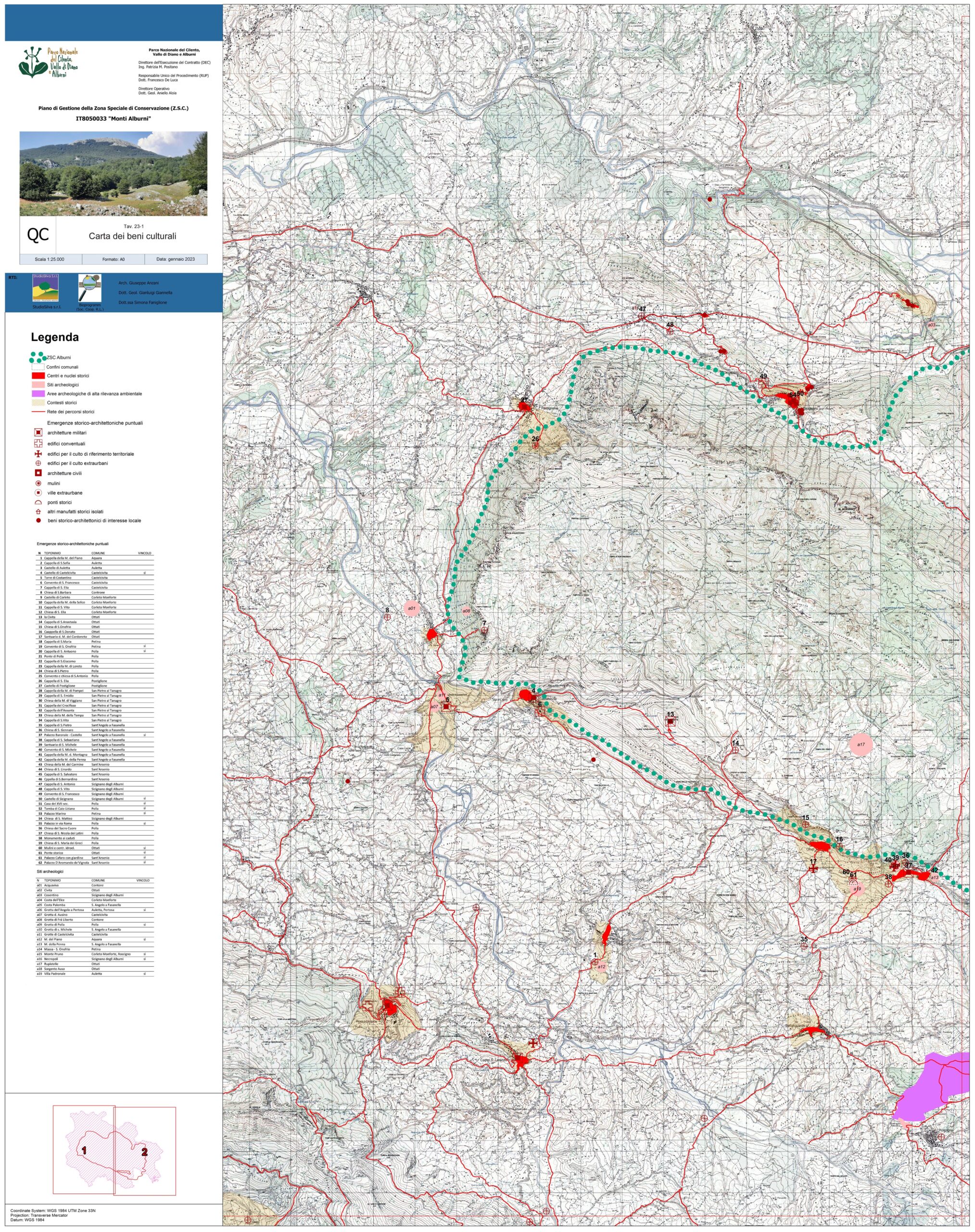The width and height of the screenshot is (975, 1232).
Task: Click the square marker labeled 5
Action: point(446,706)
